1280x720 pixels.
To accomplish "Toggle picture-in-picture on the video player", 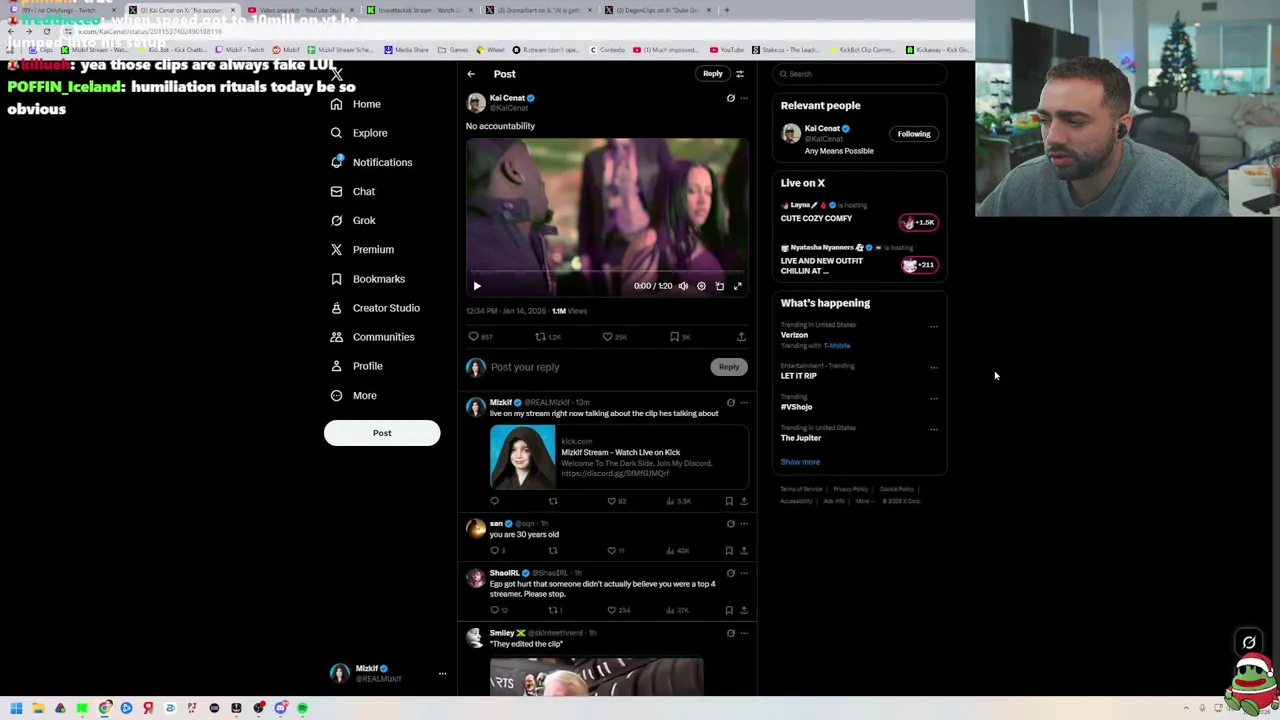I will click(719, 286).
